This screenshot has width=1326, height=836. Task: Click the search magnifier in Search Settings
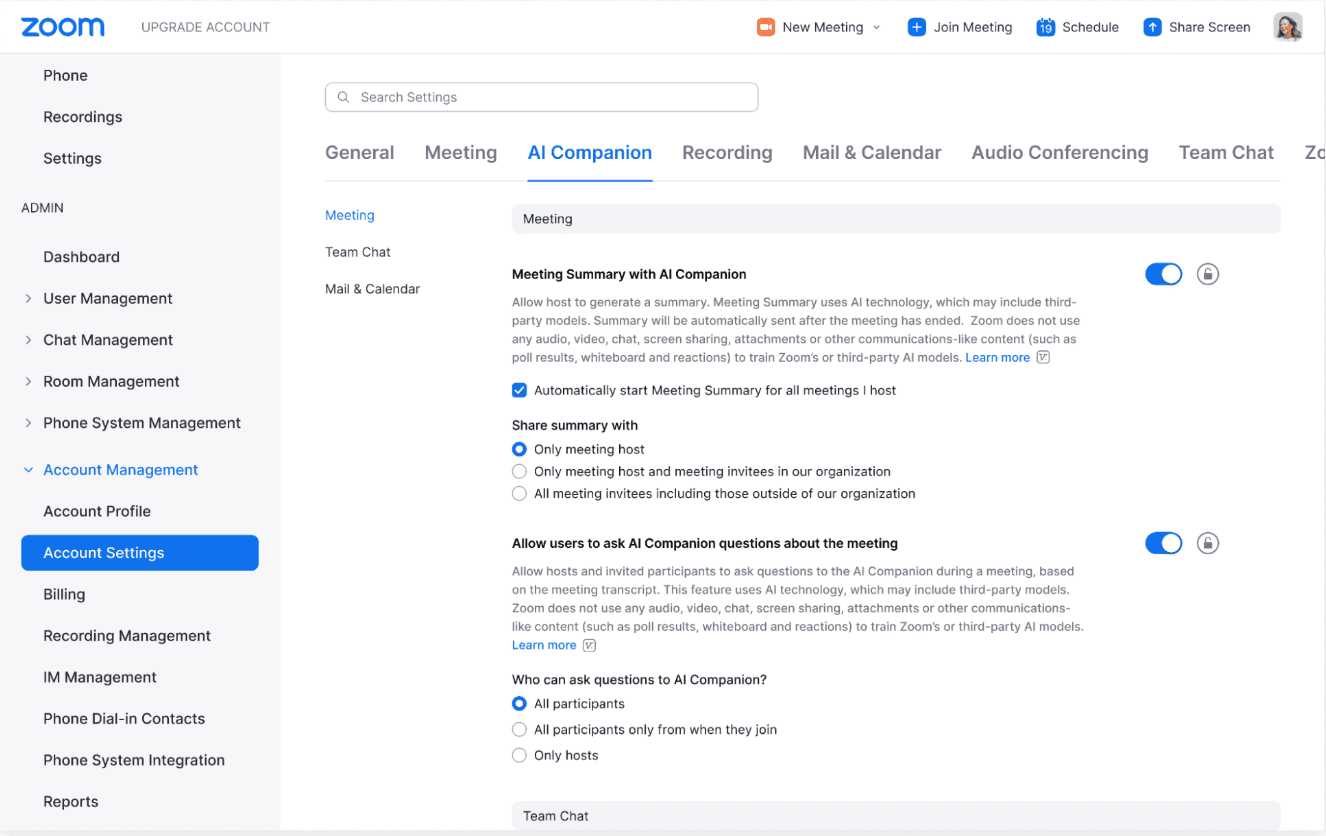coord(343,97)
